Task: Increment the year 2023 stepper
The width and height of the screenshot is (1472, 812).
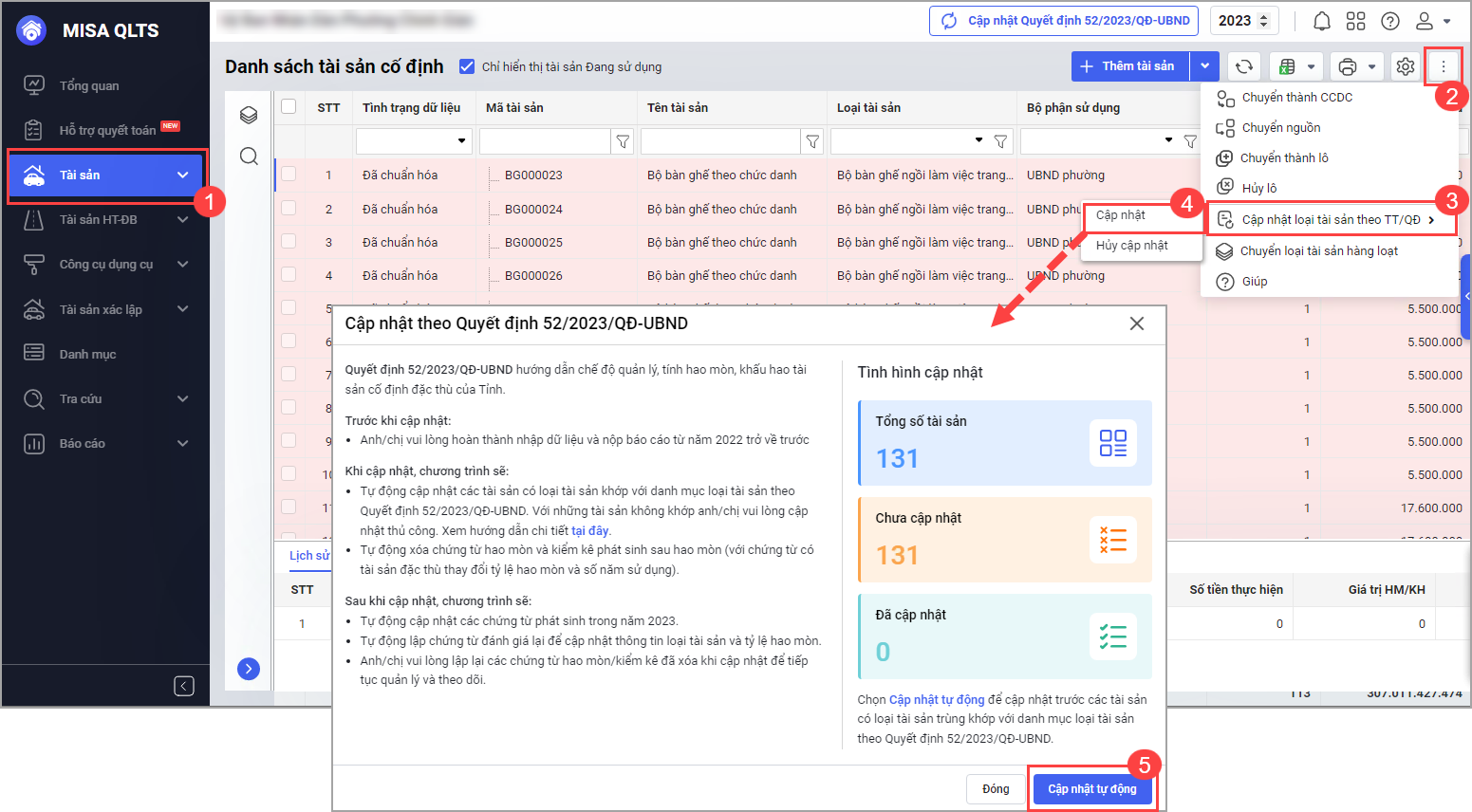Action: click(1263, 16)
